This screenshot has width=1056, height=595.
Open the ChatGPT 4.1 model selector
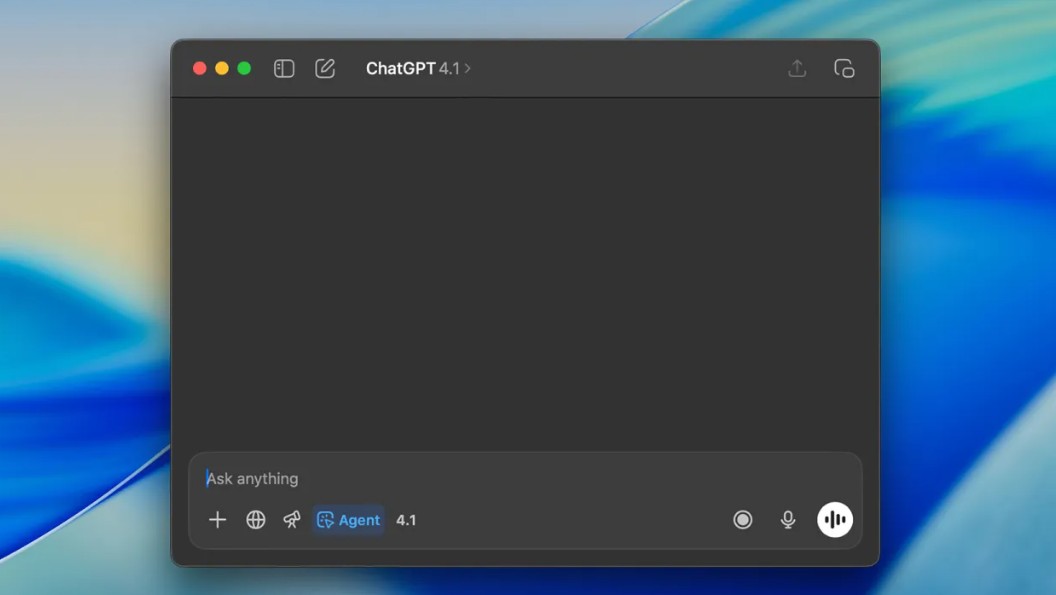[418, 69]
